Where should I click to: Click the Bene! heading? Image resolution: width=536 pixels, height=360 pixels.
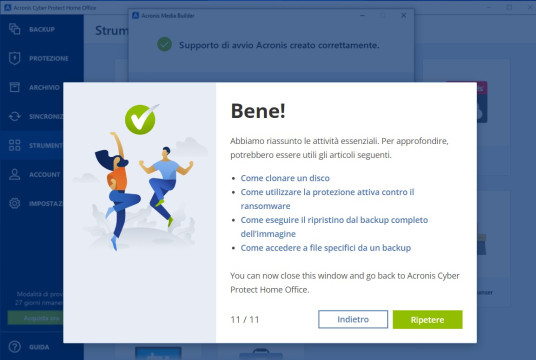coord(258,111)
